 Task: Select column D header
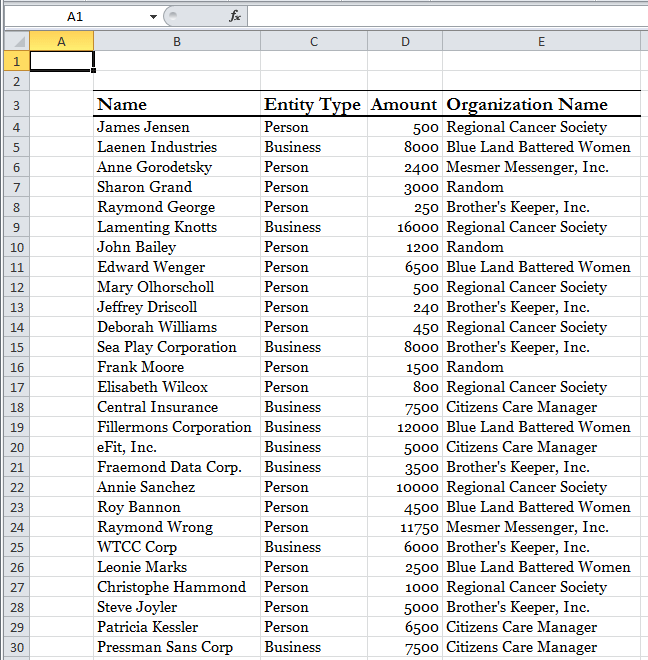pos(405,41)
